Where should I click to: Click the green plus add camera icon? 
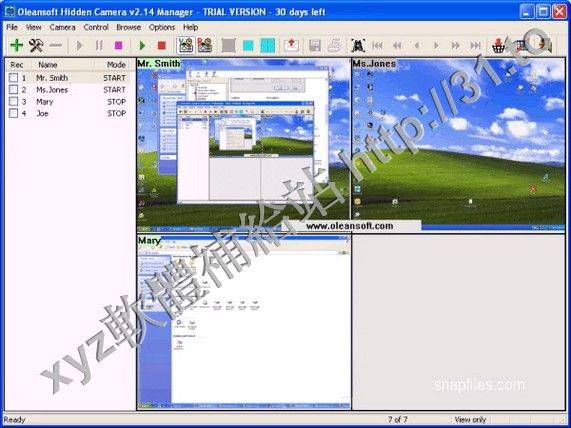16,45
